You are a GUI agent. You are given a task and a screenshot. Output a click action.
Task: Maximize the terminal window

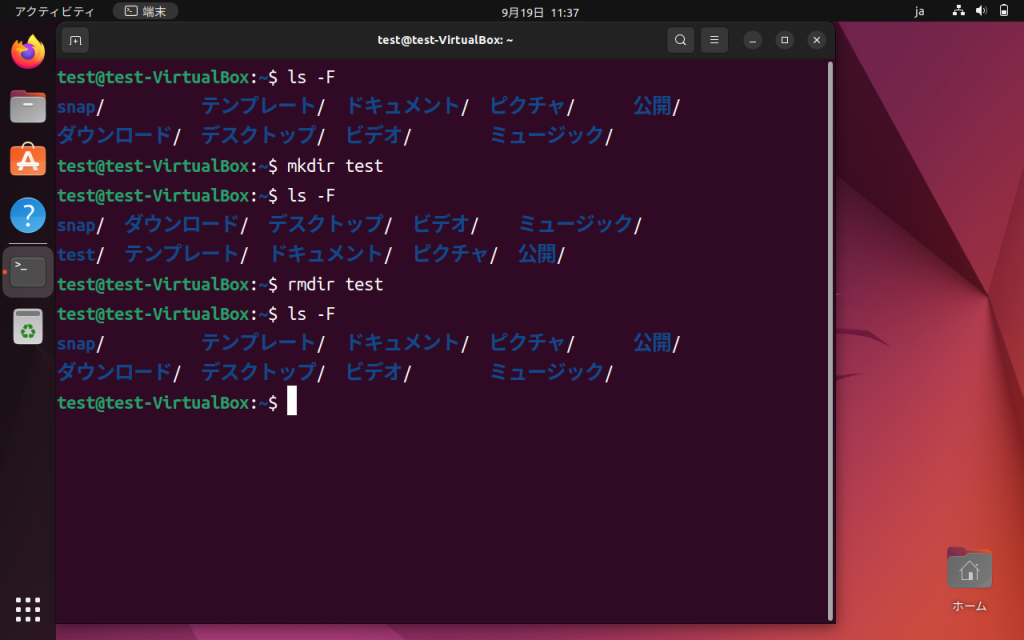(x=785, y=40)
